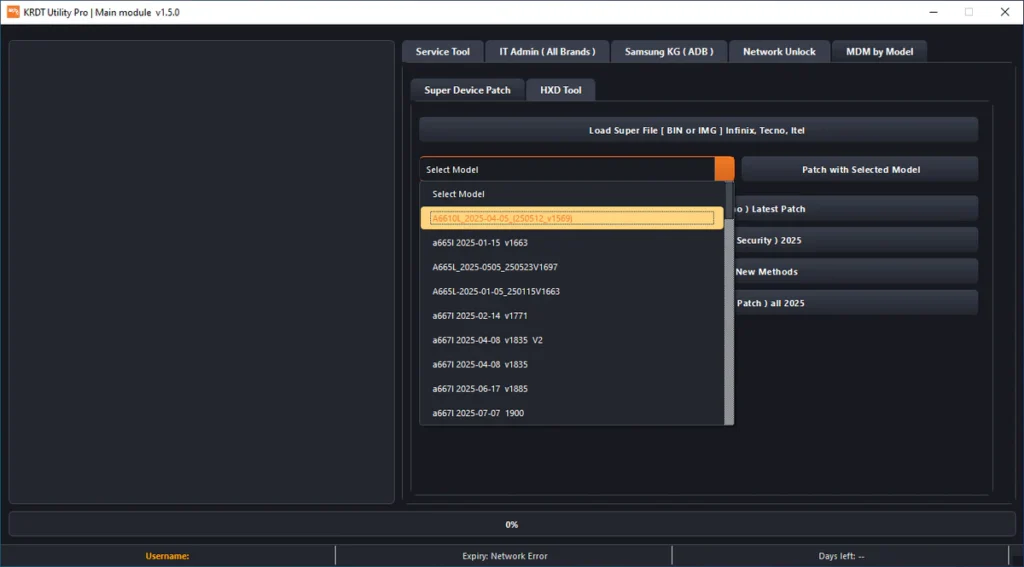The image size is (1024, 567).
Task: Collapse dropdown using orange arrow button
Action: tap(724, 169)
